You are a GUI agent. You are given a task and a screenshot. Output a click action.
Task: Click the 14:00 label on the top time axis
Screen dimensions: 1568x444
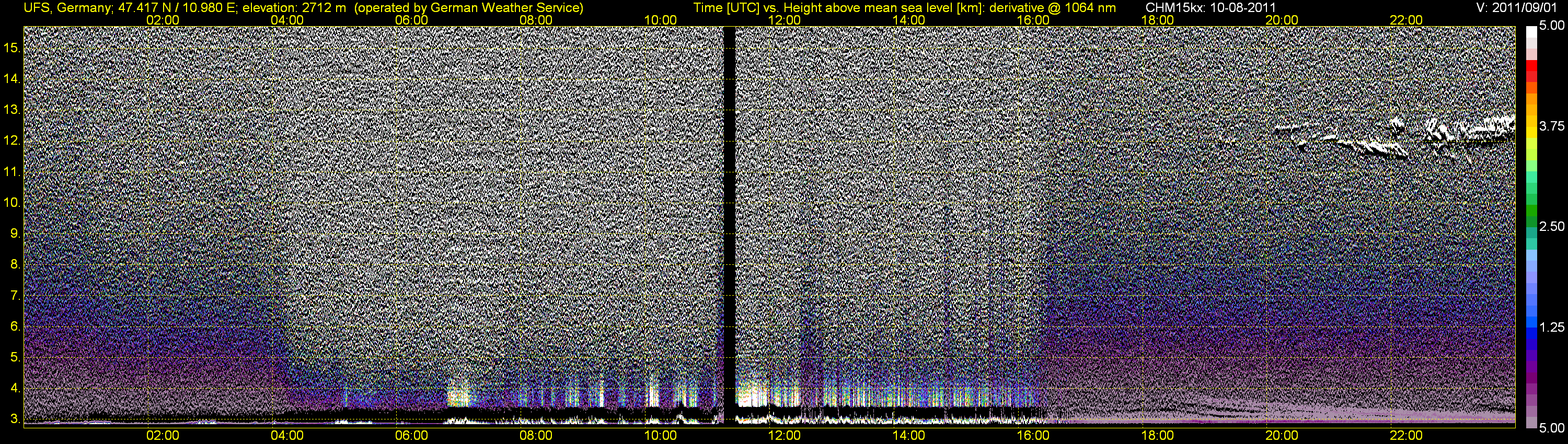tap(909, 20)
